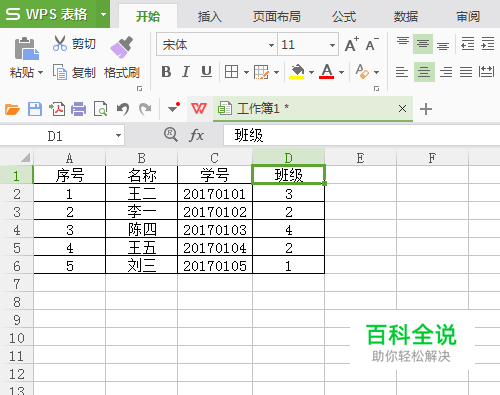
Task: Click the clear formatting eraser icon
Action: pos(362,71)
